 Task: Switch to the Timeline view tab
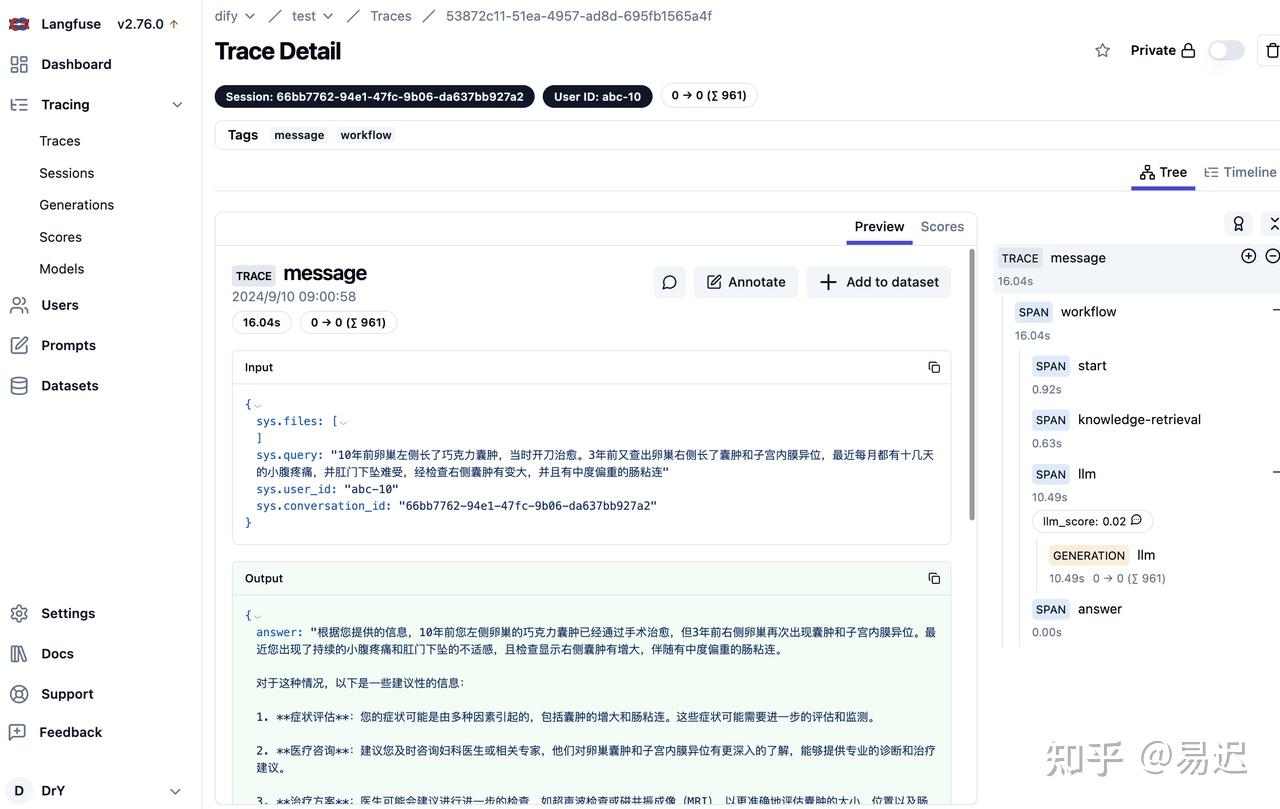click(x=1240, y=172)
